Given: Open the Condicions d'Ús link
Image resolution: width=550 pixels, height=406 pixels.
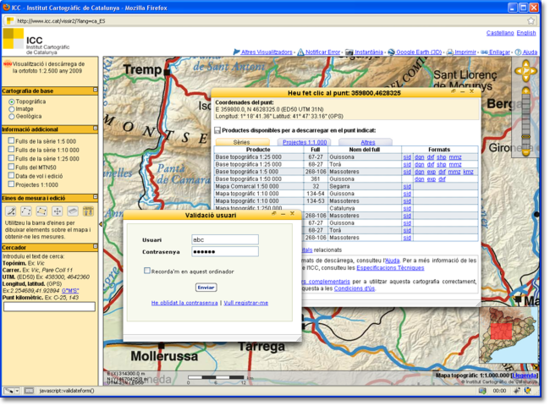Looking at the screenshot, I should pos(354,288).
